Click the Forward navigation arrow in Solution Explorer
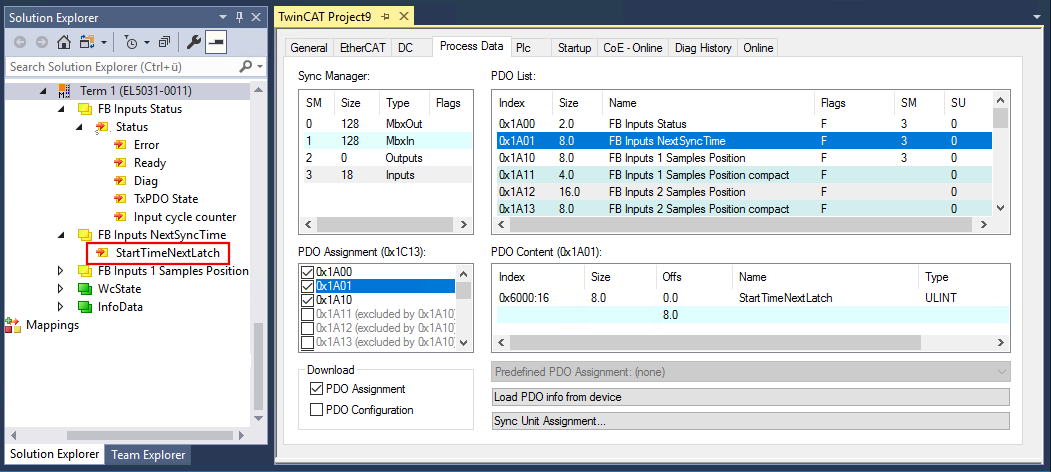 click(x=42, y=42)
